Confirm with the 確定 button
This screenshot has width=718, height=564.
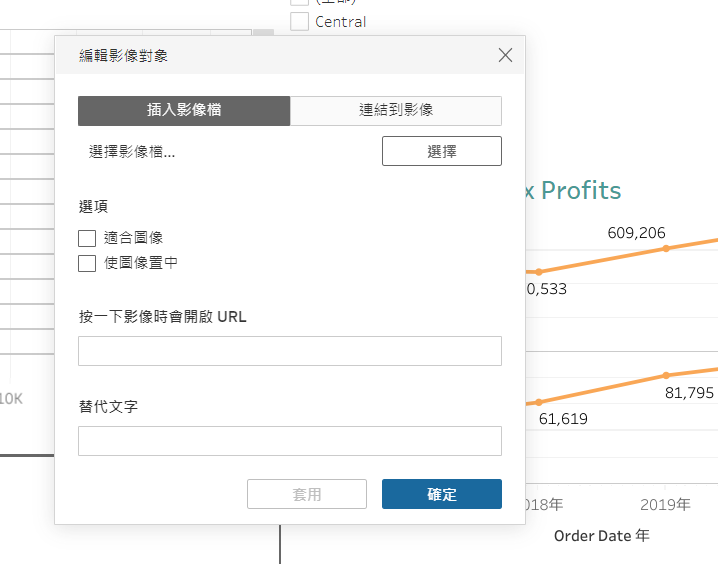pyautogui.click(x=442, y=494)
